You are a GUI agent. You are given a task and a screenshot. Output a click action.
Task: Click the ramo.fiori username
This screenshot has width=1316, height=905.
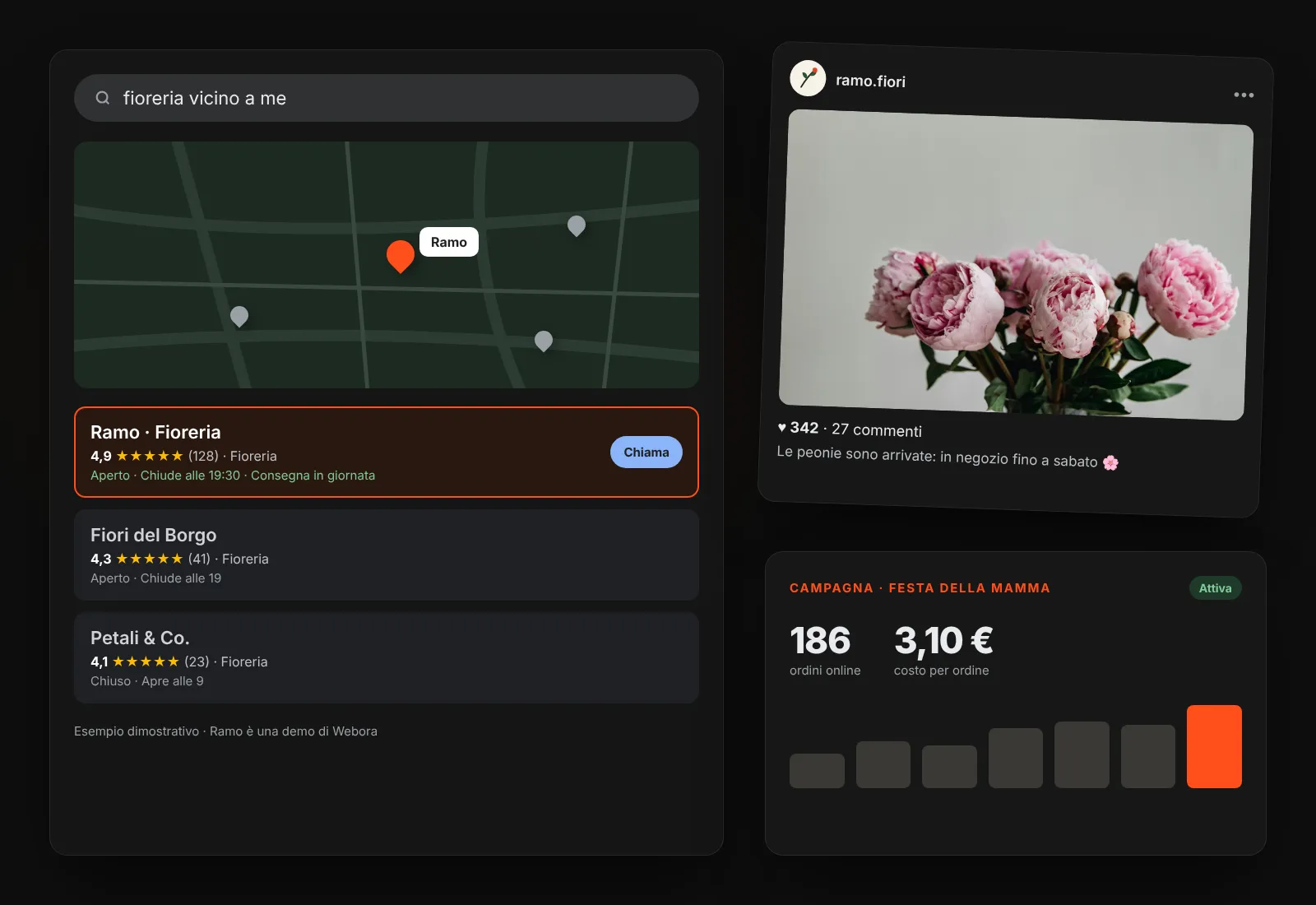870,81
